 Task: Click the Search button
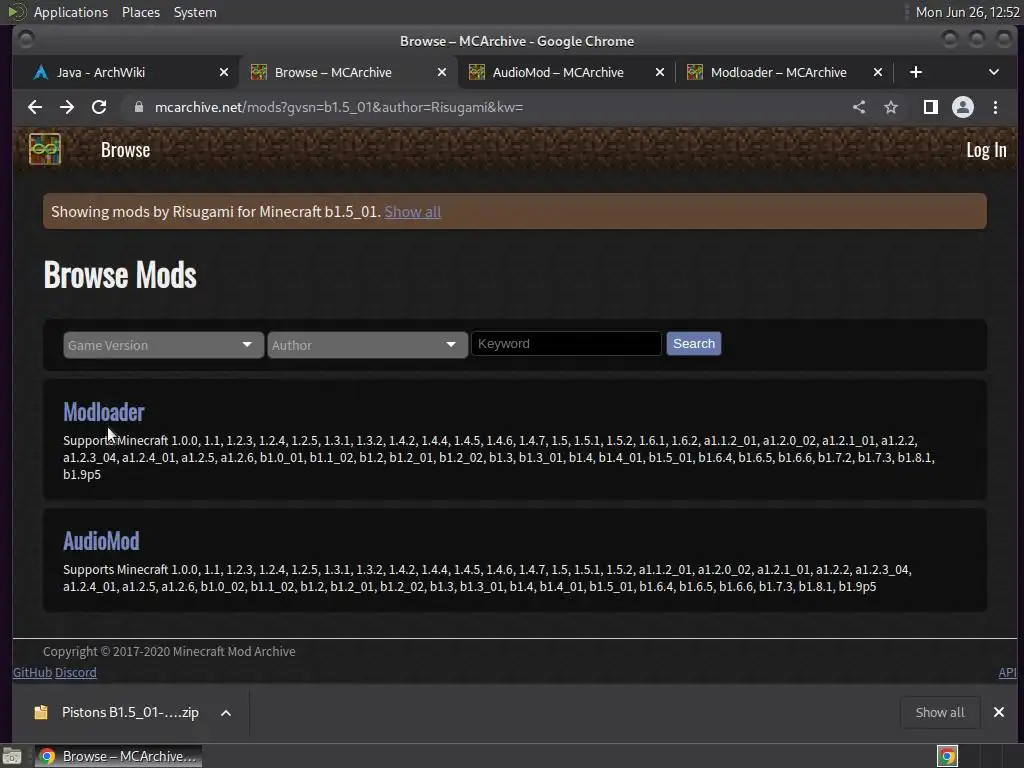point(694,344)
